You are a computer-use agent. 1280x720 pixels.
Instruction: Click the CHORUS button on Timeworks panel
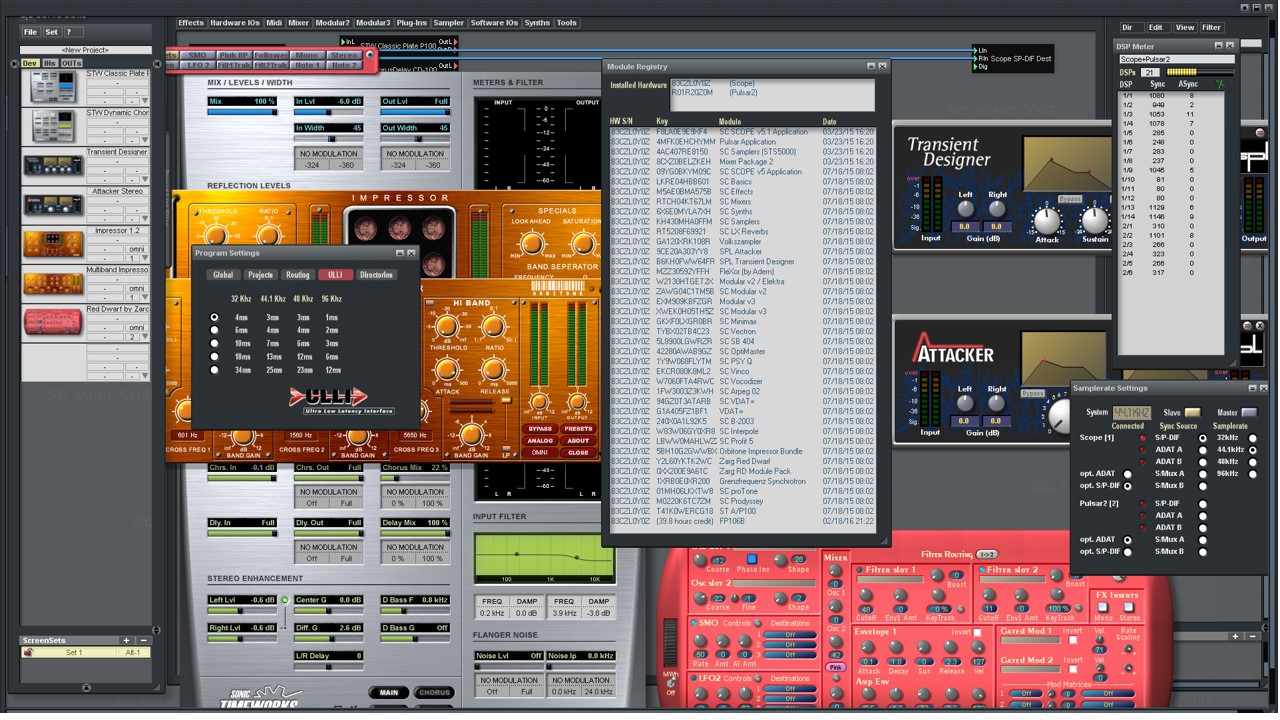[x=433, y=692]
